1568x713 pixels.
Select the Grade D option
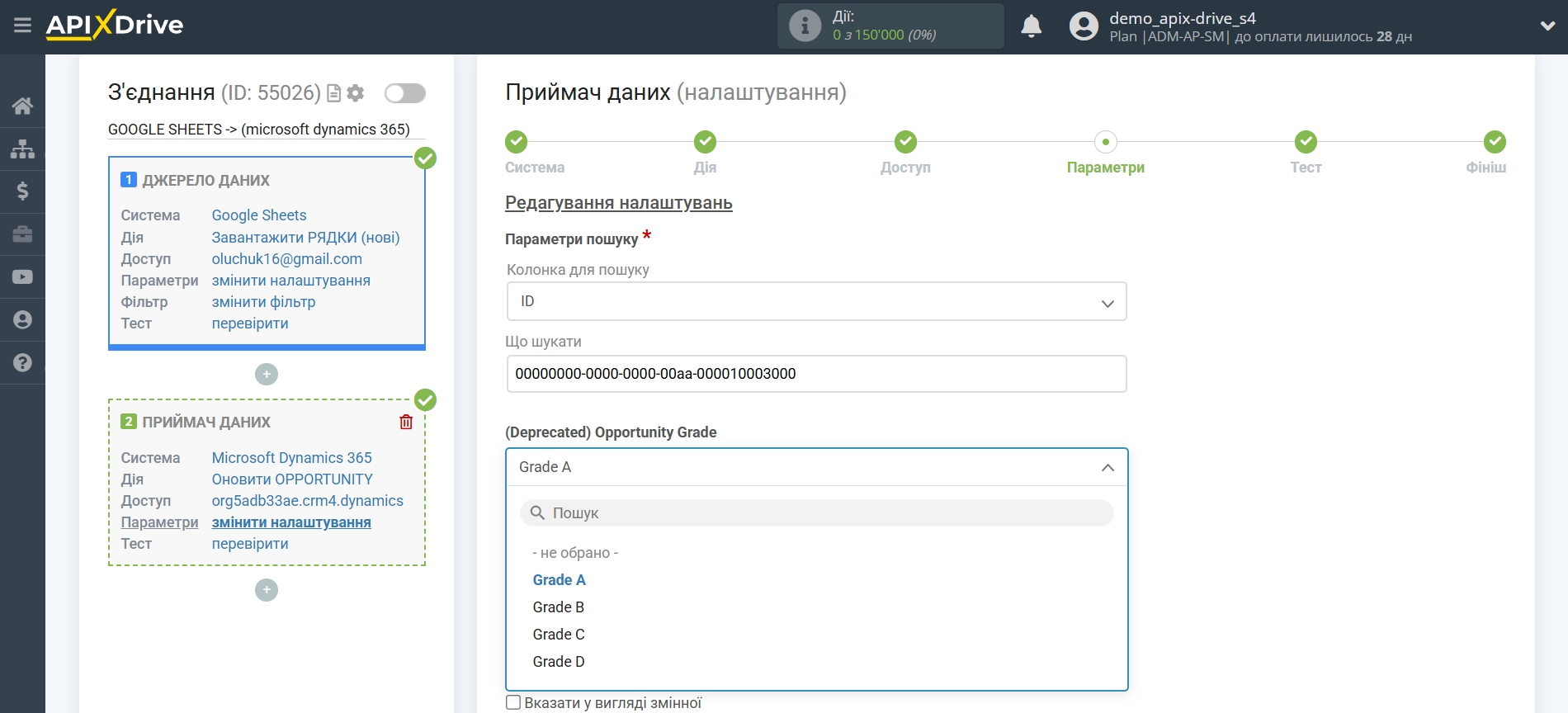(x=559, y=662)
